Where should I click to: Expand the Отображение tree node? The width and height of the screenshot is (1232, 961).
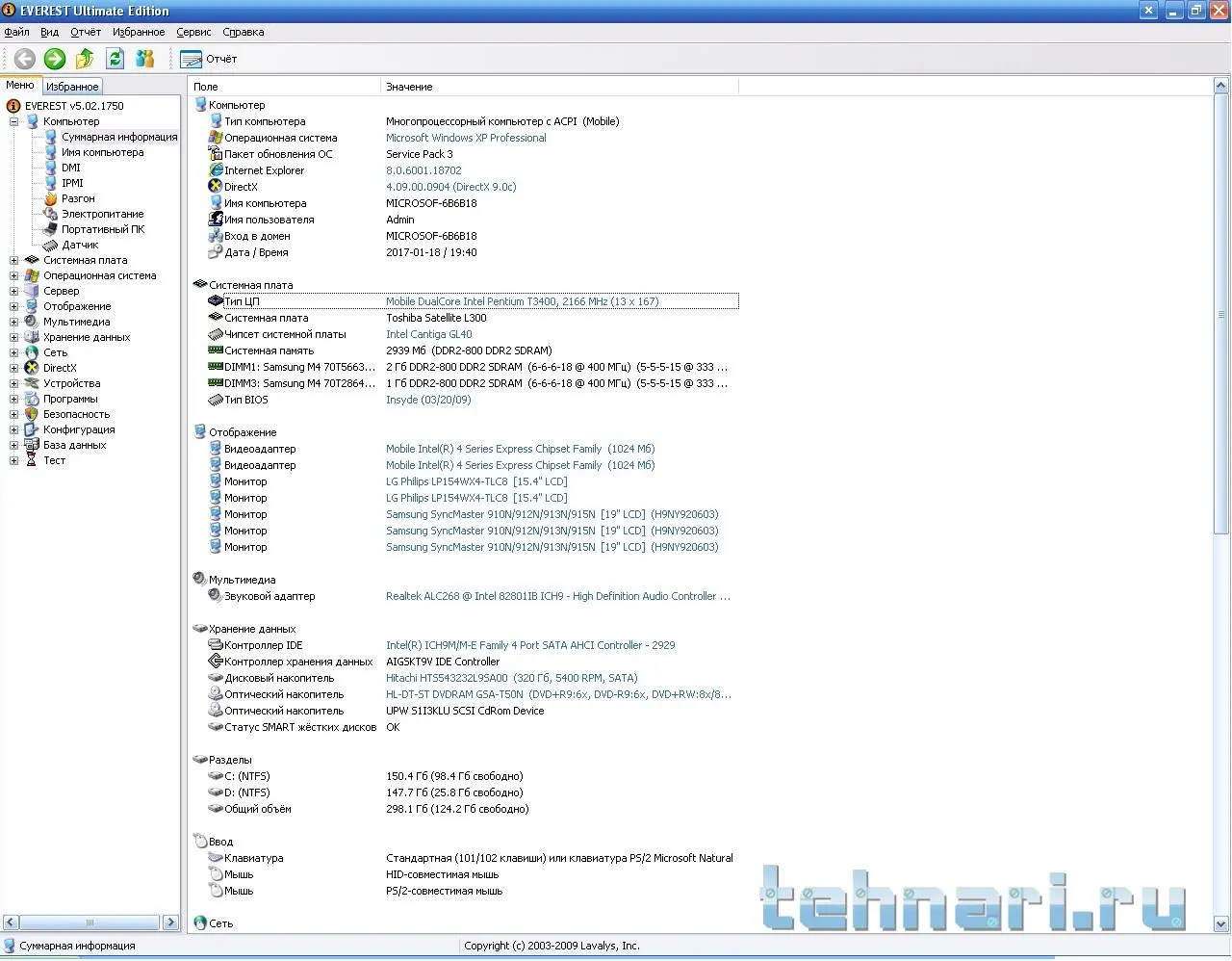pos(14,307)
